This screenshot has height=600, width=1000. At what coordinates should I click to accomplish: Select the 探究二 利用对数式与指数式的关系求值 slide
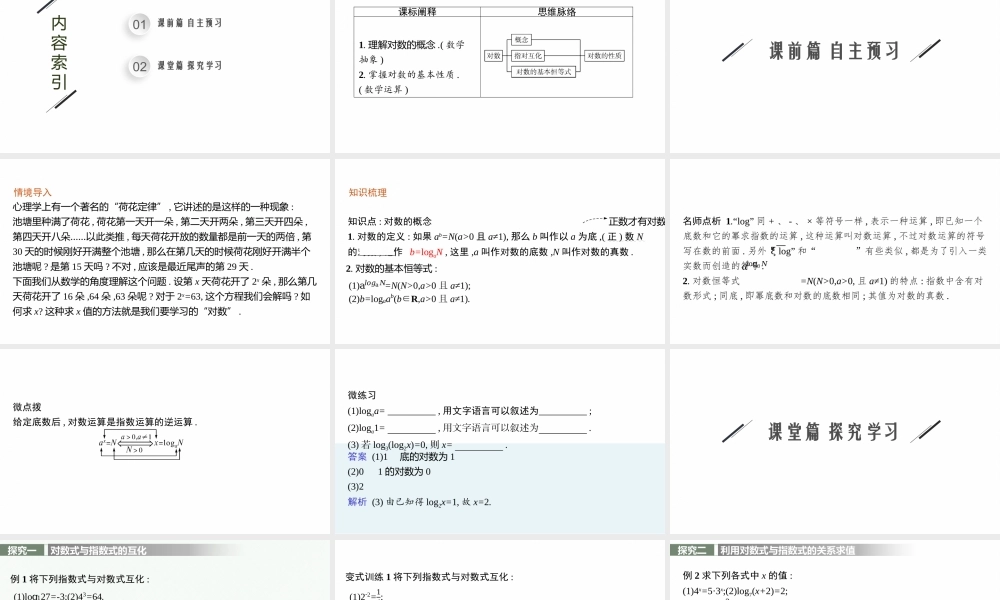point(835,570)
